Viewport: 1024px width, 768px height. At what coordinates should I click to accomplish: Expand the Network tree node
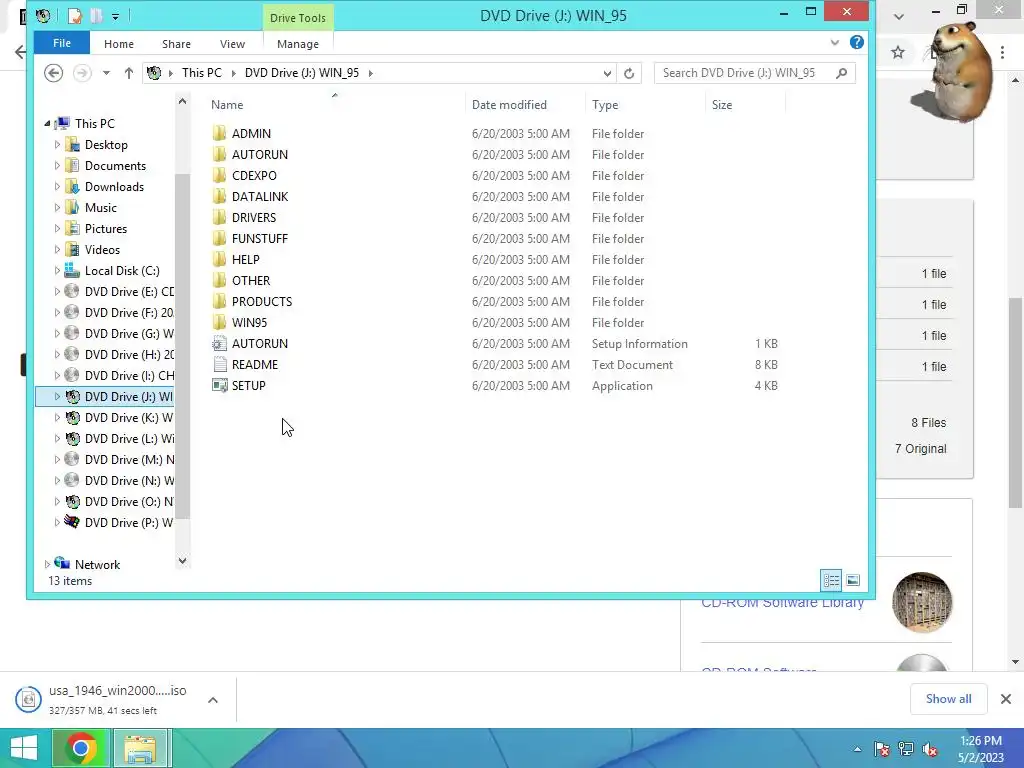pyautogui.click(x=47, y=564)
